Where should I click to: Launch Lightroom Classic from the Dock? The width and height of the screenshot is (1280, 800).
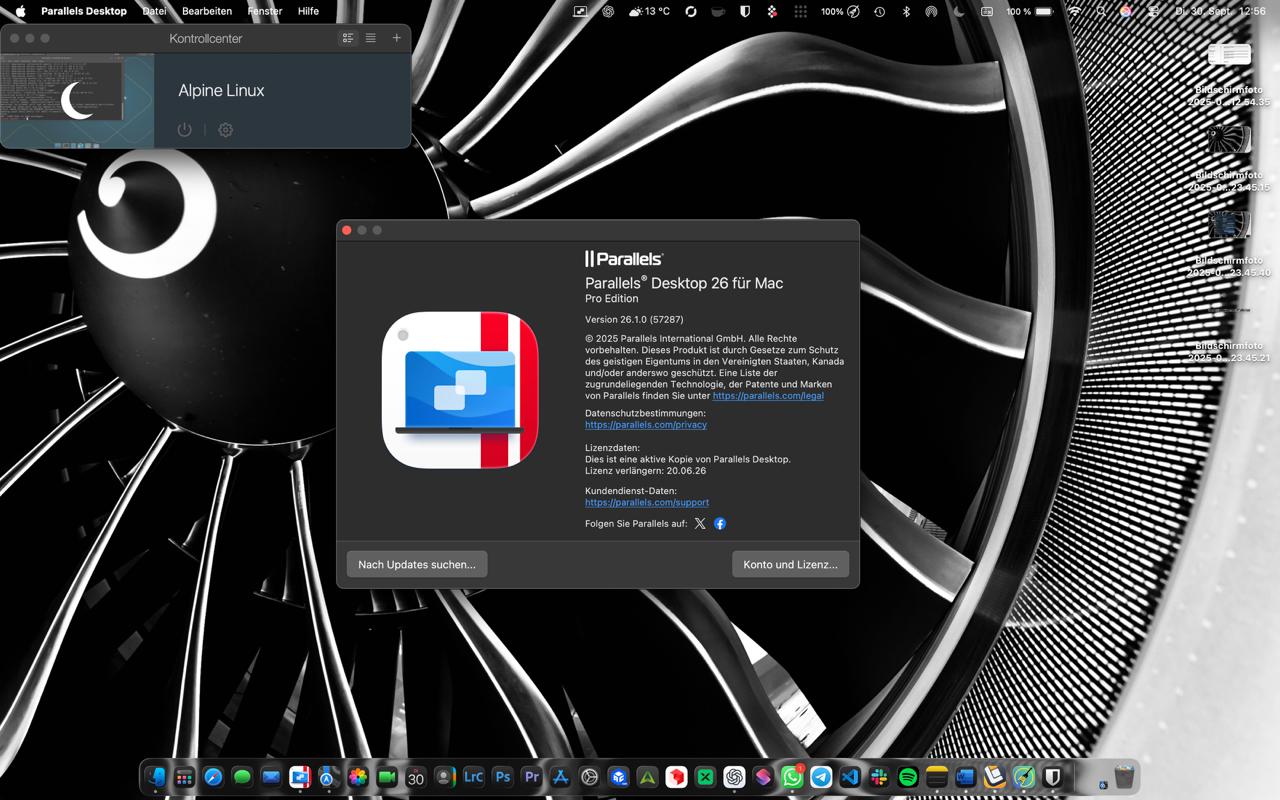pos(474,777)
